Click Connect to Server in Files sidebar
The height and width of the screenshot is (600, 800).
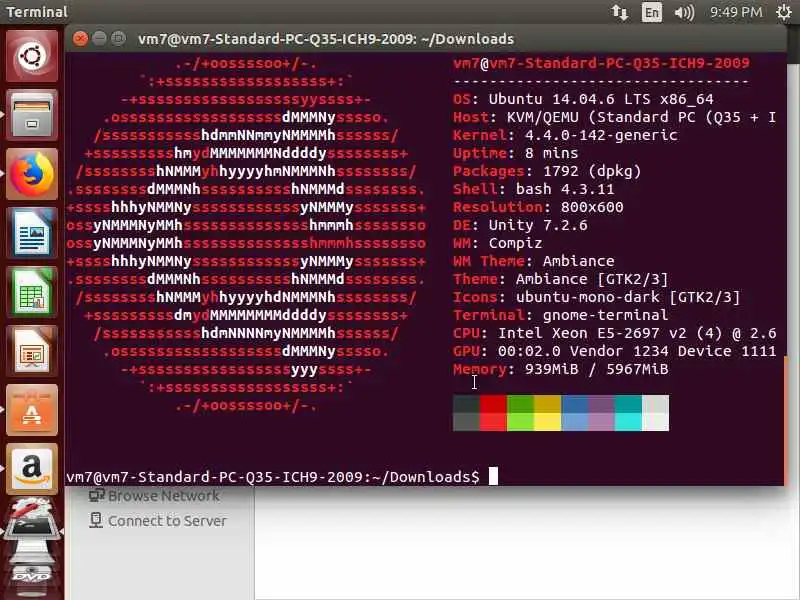[158, 521]
